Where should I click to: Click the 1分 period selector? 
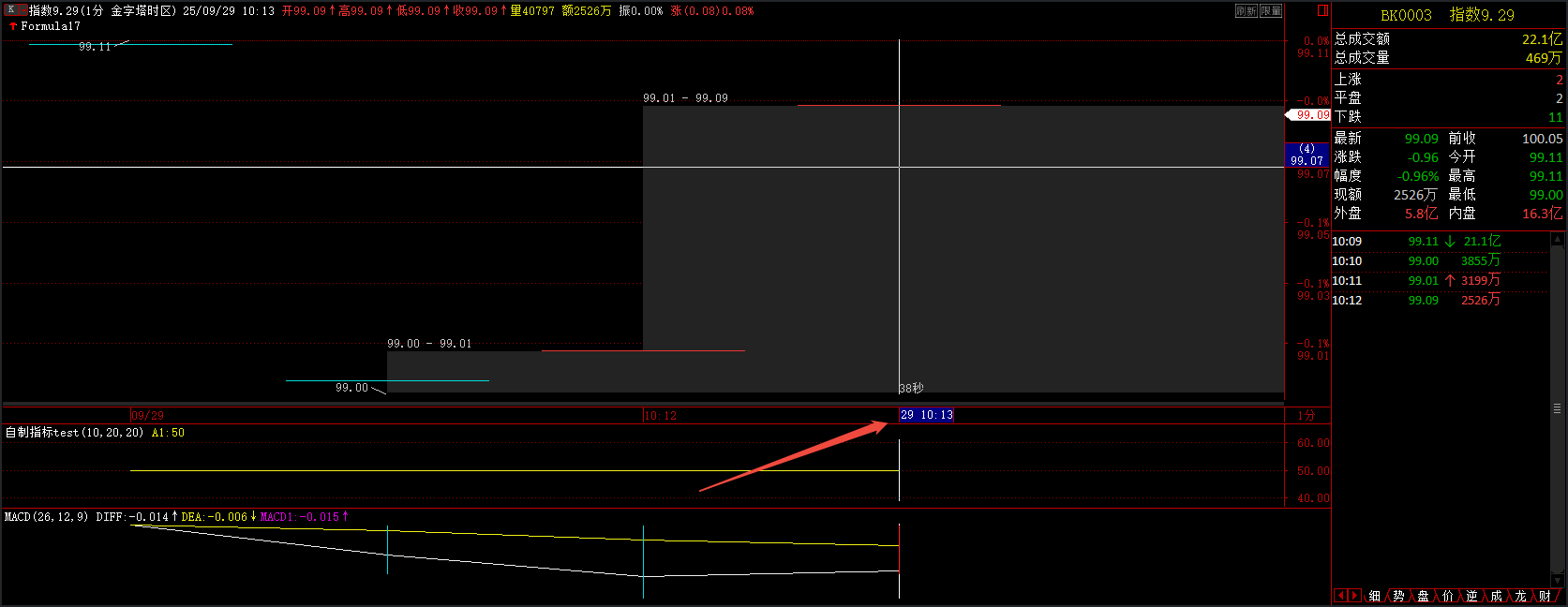tap(1307, 415)
